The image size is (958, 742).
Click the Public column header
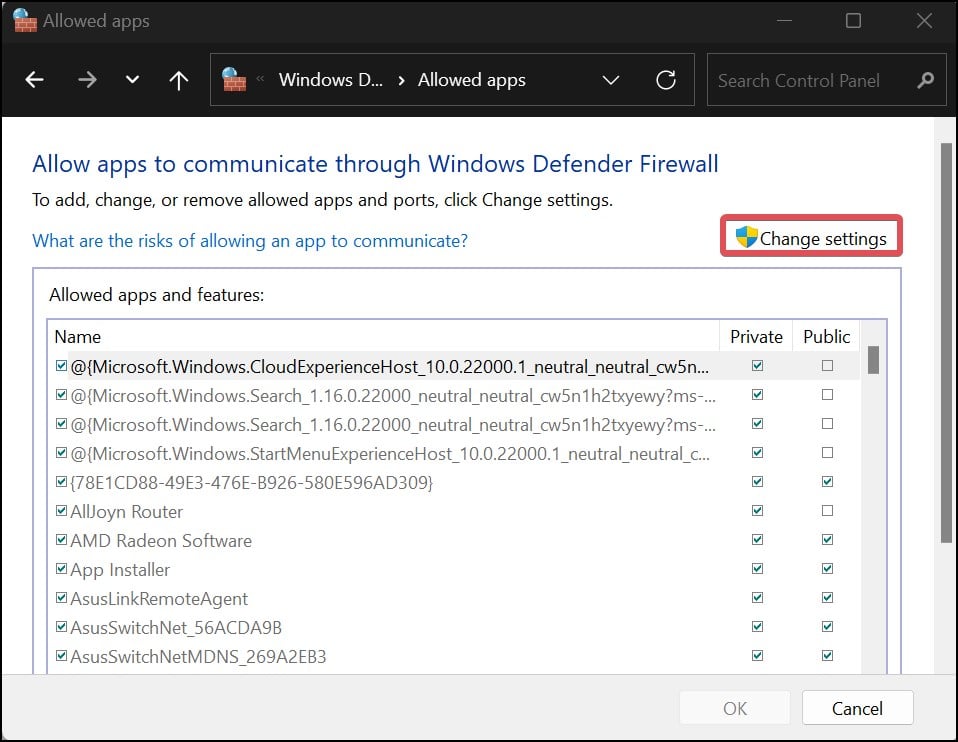pyautogui.click(x=827, y=337)
